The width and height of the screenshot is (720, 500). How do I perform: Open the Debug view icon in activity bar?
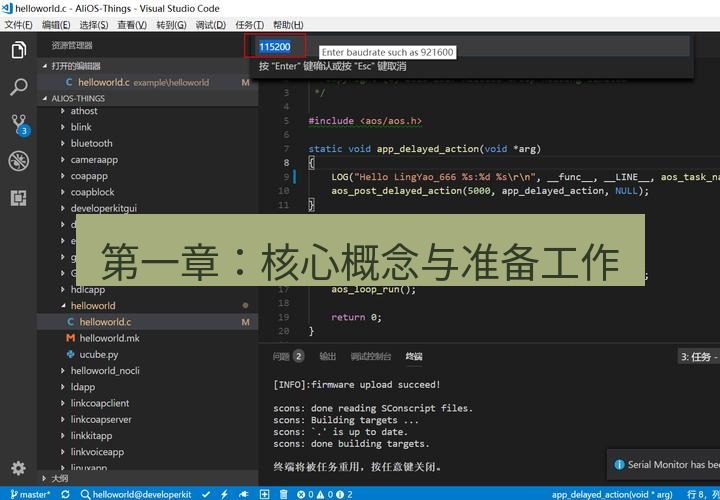[18, 161]
